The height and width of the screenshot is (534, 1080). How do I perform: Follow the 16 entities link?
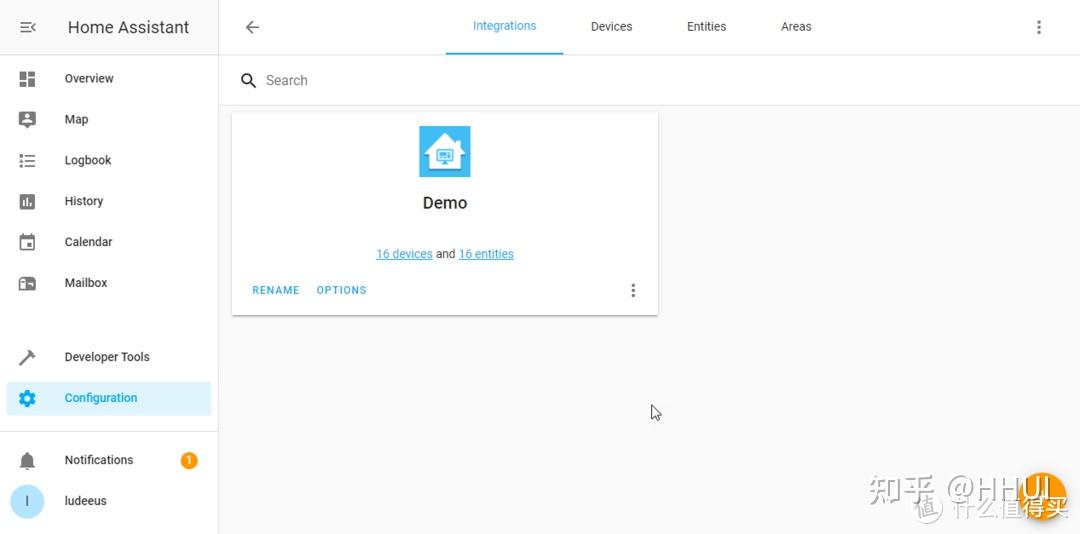coord(486,254)
